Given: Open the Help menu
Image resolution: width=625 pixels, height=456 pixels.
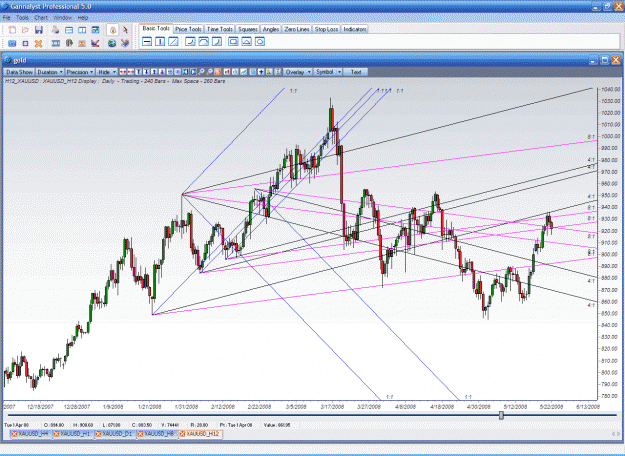Looking at the screenshot, I should [x=83, y=18].
